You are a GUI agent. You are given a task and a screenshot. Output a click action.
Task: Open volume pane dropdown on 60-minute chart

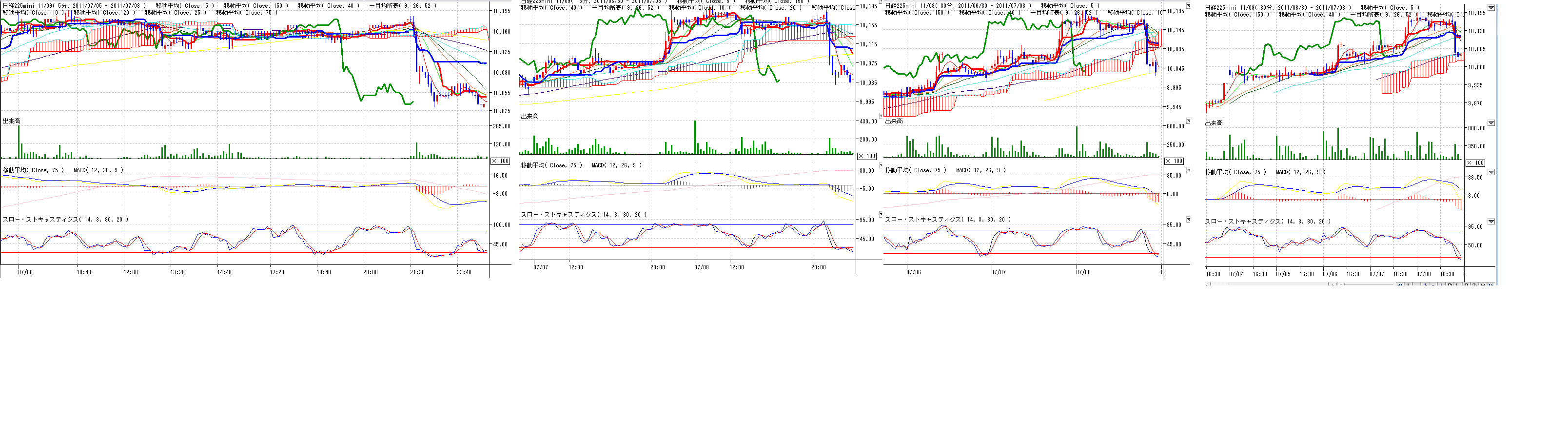(x=1490, y=123)
